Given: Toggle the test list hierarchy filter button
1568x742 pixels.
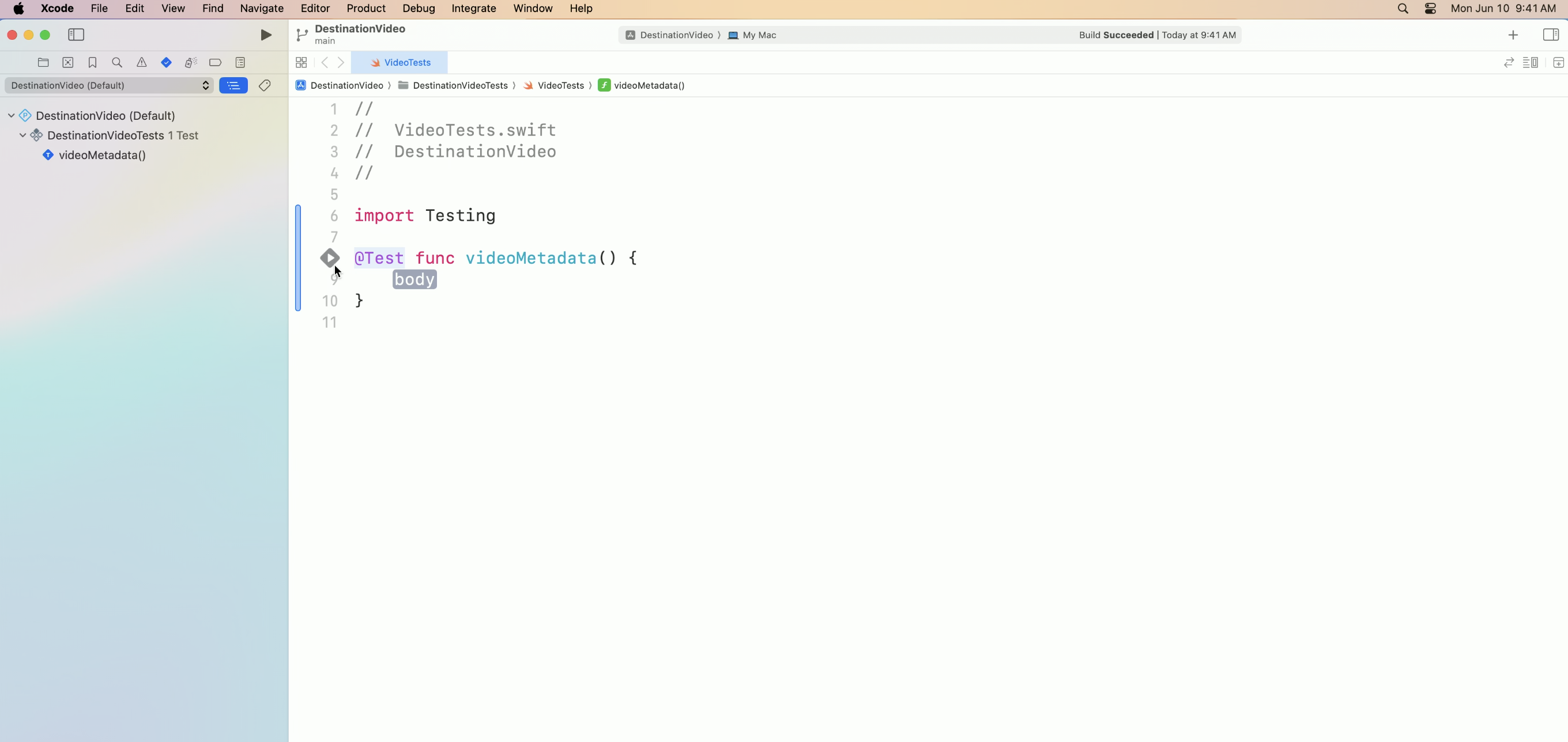Looking at the screenshot, I should click(x=233, y=86).
